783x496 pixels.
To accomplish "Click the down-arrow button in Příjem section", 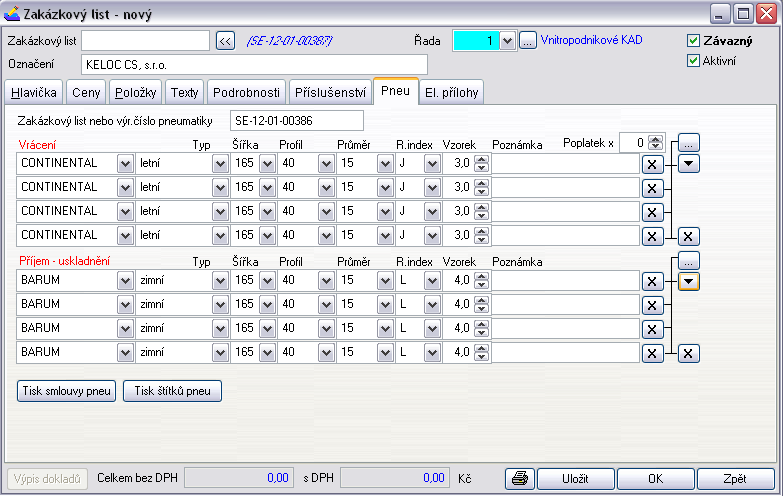I will (x=688, y=281).
